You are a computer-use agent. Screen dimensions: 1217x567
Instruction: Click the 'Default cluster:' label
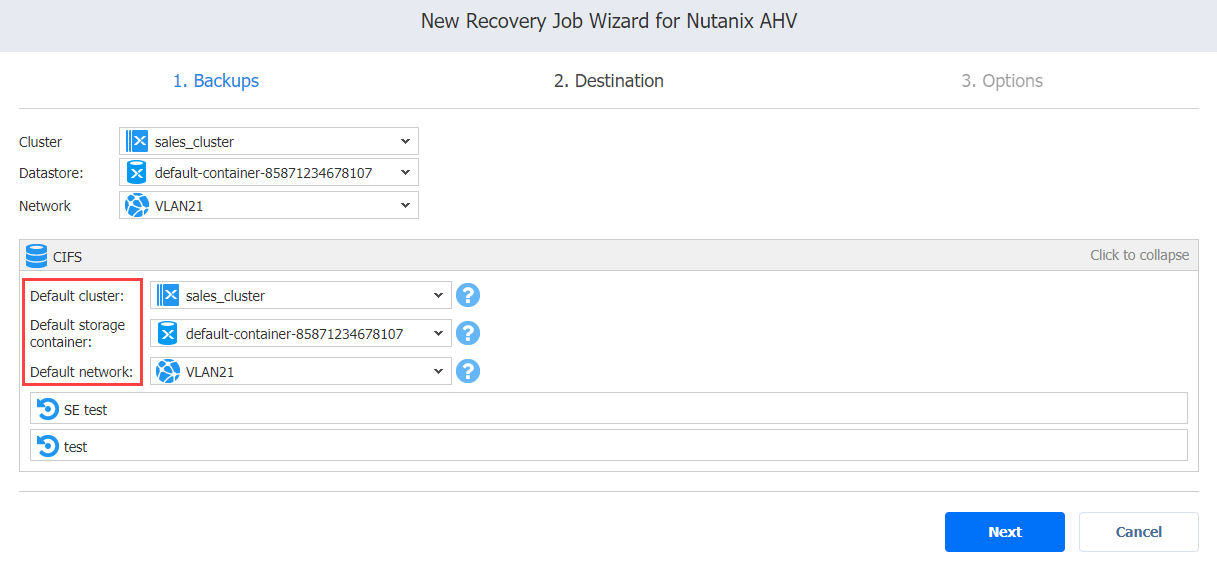[x=77, y=296]
